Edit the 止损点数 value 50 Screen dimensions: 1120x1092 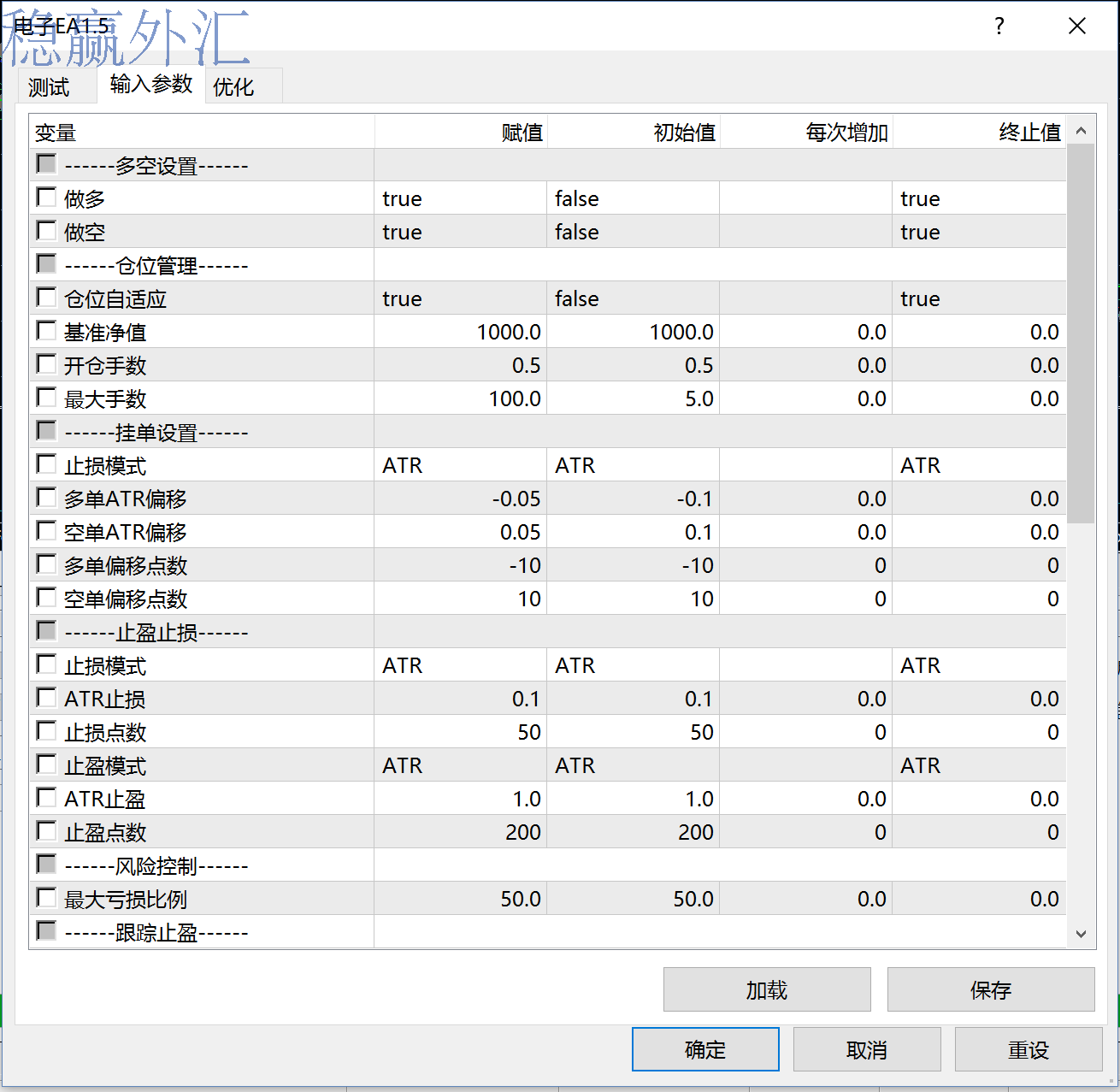coord(460,732)
